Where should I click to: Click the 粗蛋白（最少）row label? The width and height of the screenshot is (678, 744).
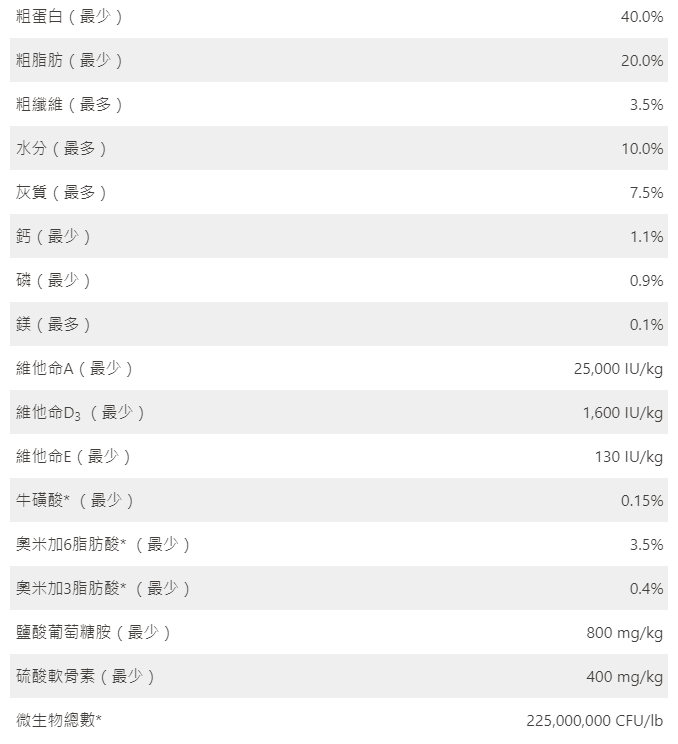70,17
